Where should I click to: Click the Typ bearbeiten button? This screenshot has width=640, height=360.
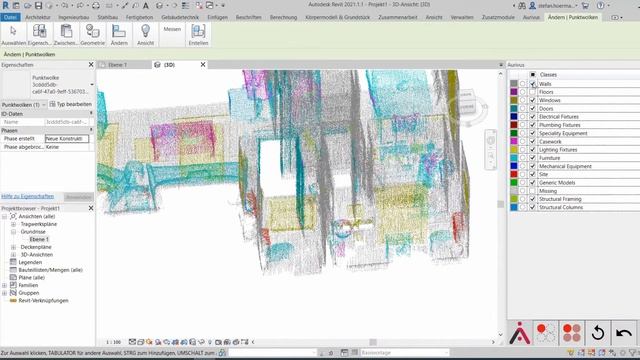point(71,104)
